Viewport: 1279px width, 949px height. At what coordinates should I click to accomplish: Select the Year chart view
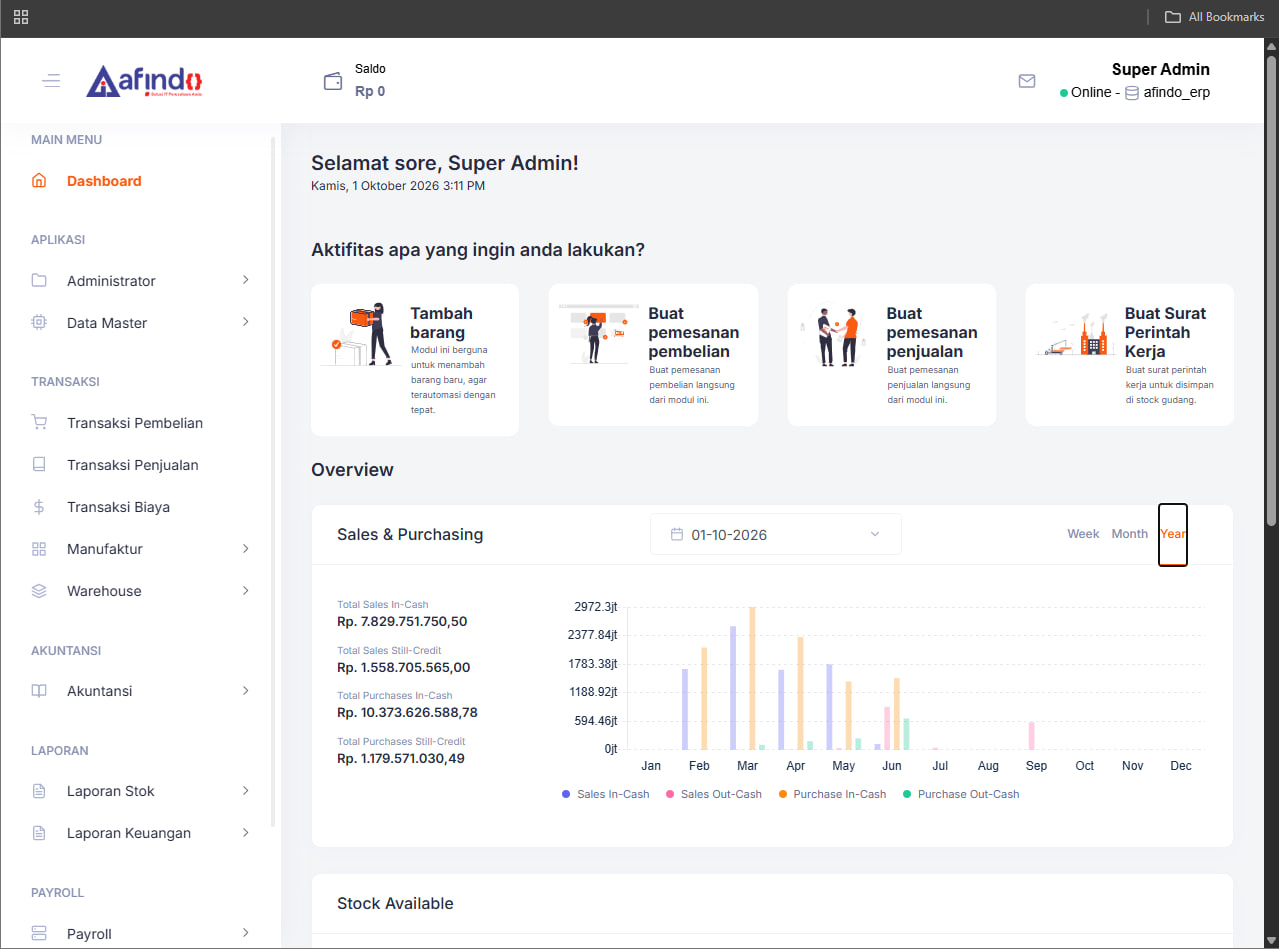1173,534
